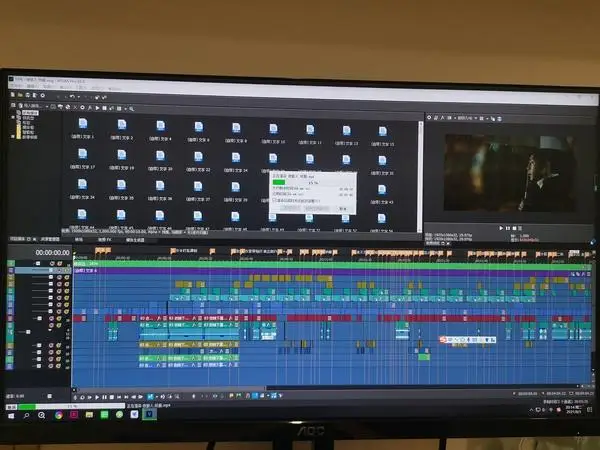Click copy snapshot icon in preview toolbar
Viewport: 600px width, 450px height.
493,119
